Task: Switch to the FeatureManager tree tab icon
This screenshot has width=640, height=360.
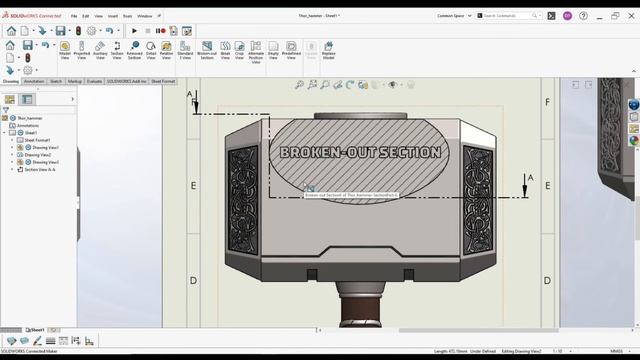Action: point(10,99)
